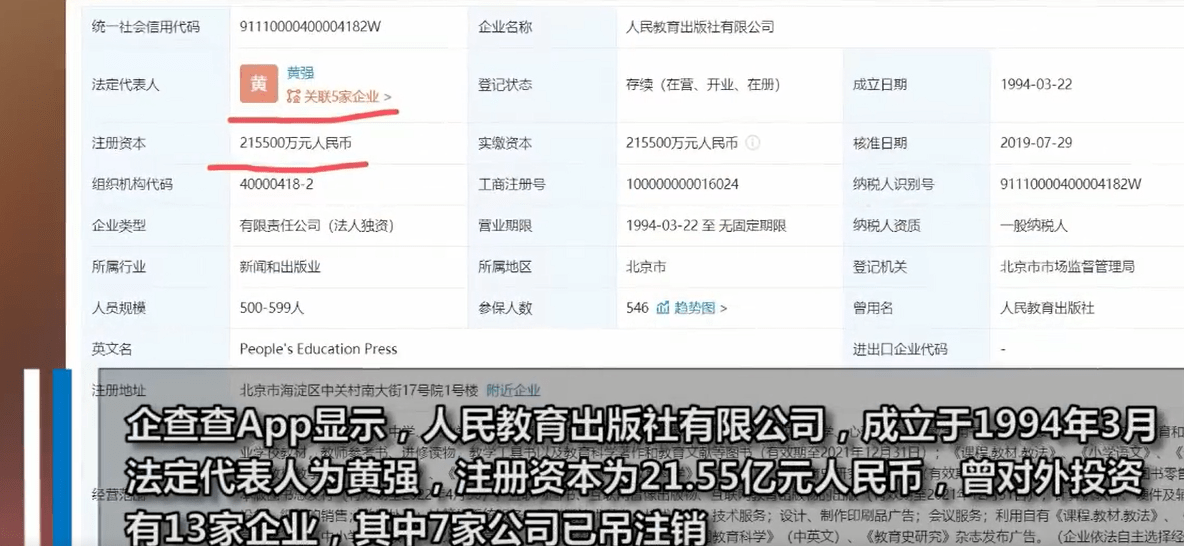Click the 黄 avatar badge
1184x546 pixels.
tap(259, 84)
